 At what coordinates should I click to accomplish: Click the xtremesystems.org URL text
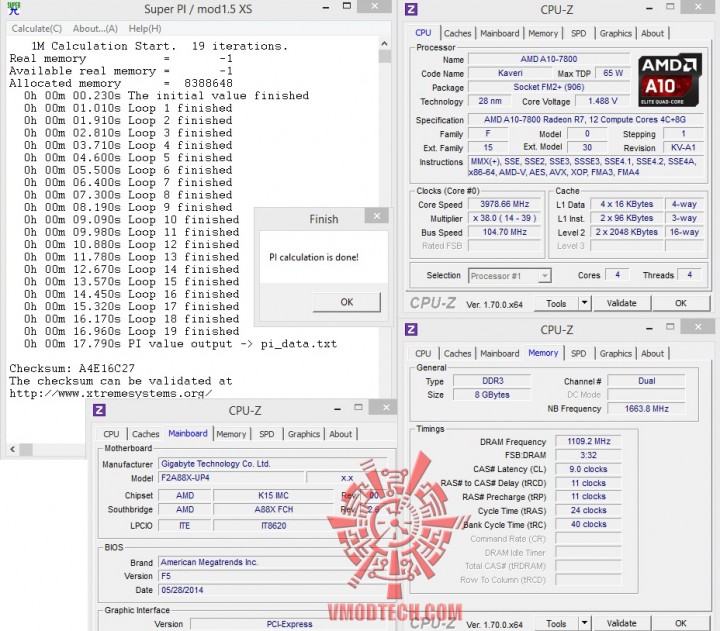pyautogui.click(x=111, y=394)
